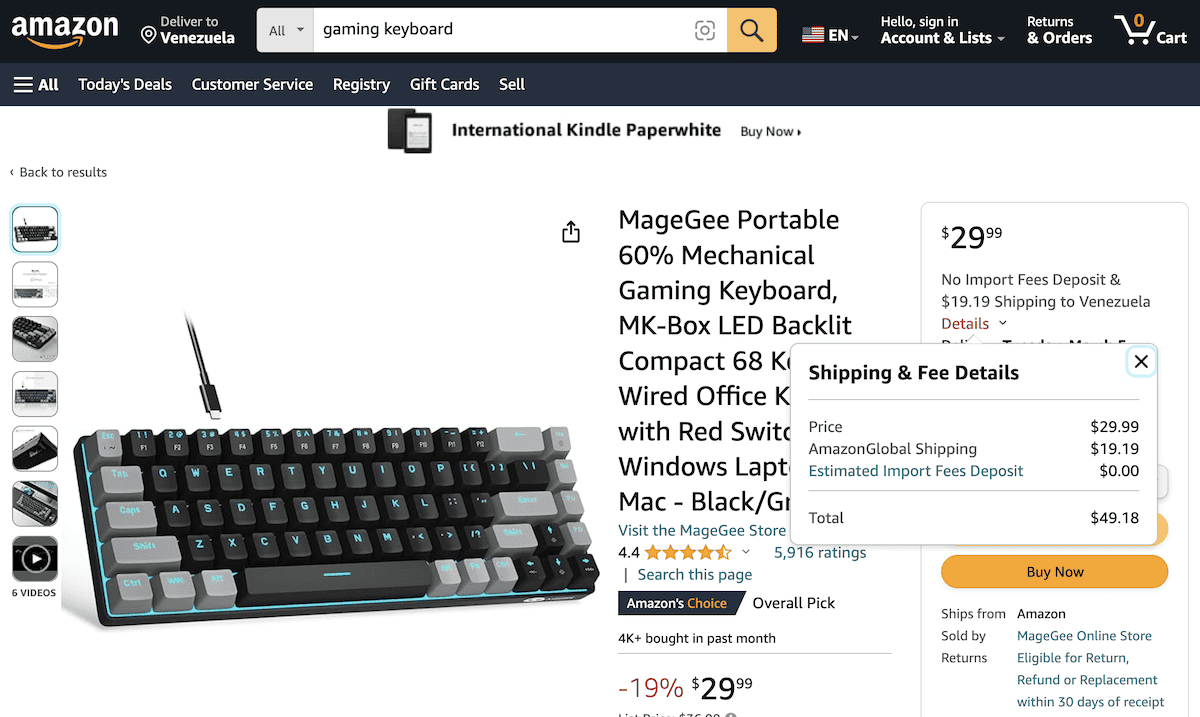Visit the MageGee Store link
Screen dimensions: 1200x717
[x=701, y=530]
